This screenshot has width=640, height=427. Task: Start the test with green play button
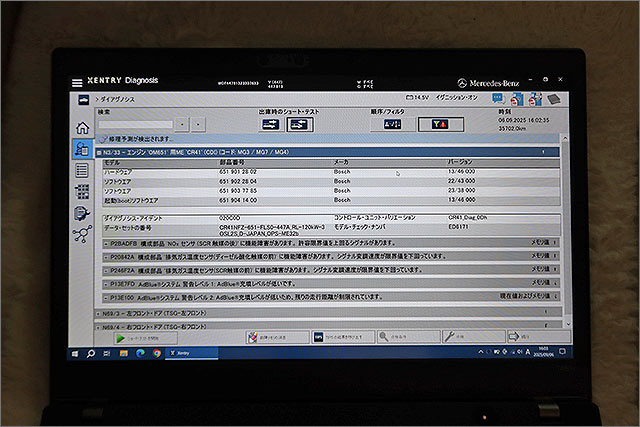point(146,338)
